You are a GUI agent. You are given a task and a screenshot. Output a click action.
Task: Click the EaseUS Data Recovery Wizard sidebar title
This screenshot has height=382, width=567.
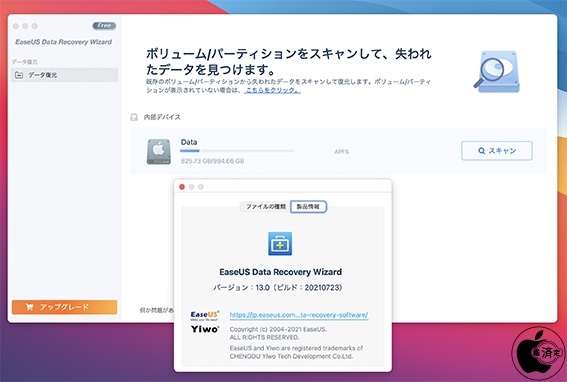point(64,42)
